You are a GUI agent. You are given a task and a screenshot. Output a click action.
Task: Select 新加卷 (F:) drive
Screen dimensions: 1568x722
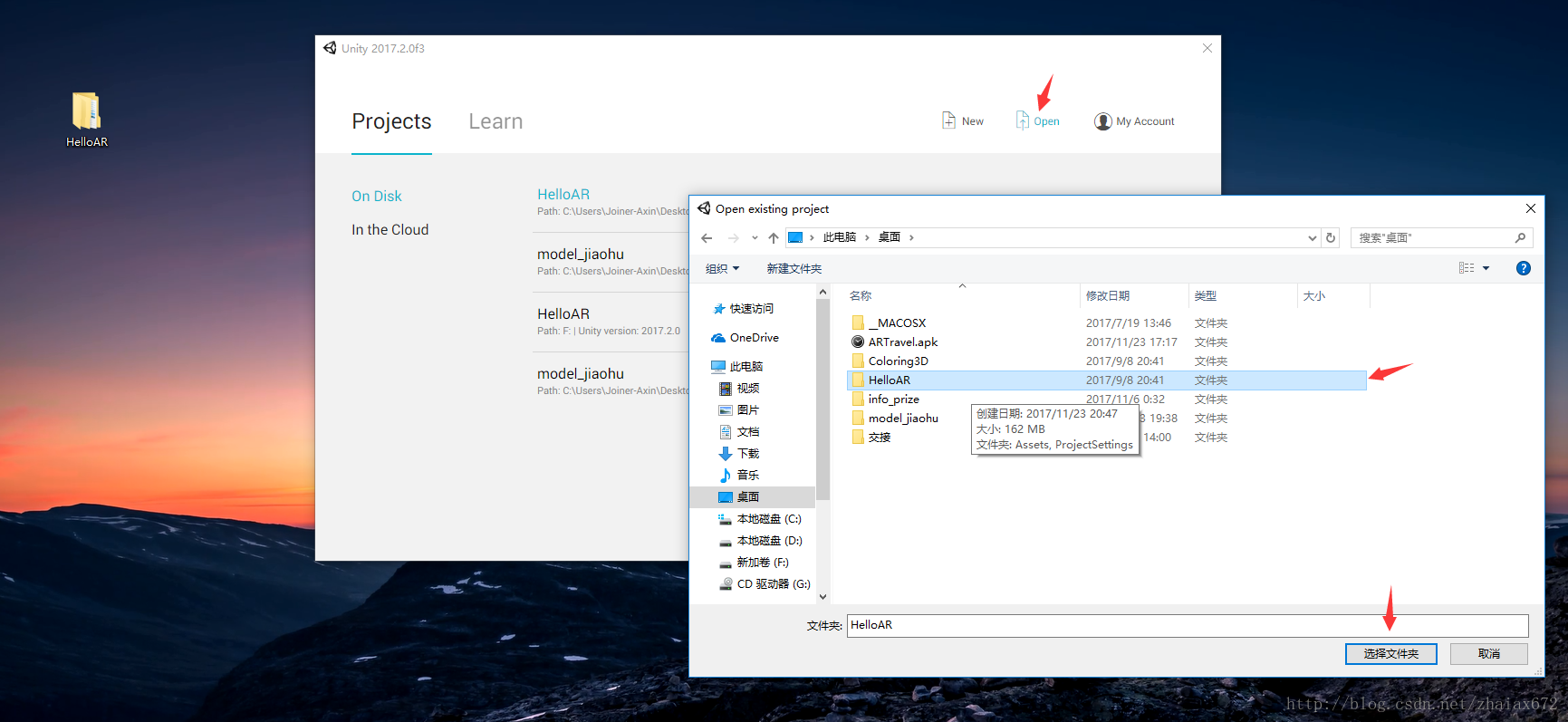tap(754, 563)
